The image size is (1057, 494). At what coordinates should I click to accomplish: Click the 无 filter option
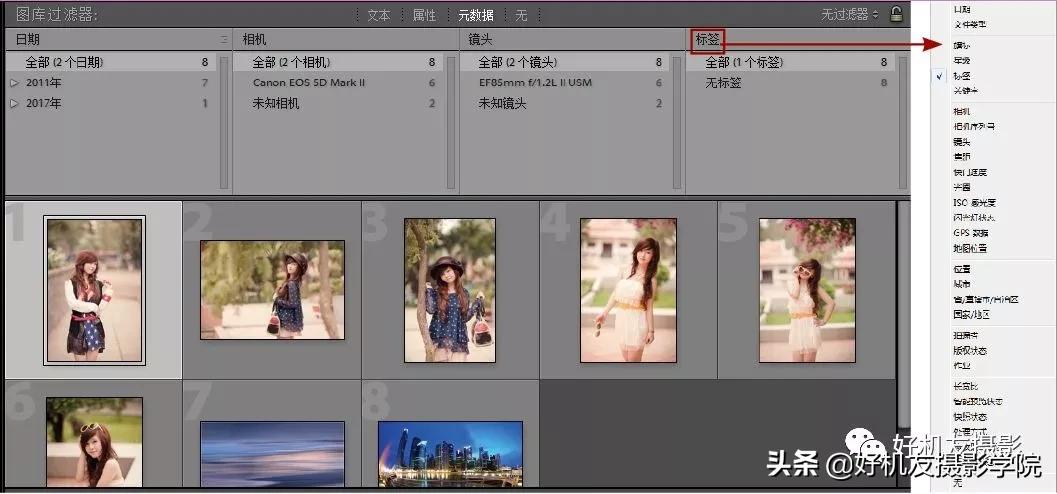[521, 15]
